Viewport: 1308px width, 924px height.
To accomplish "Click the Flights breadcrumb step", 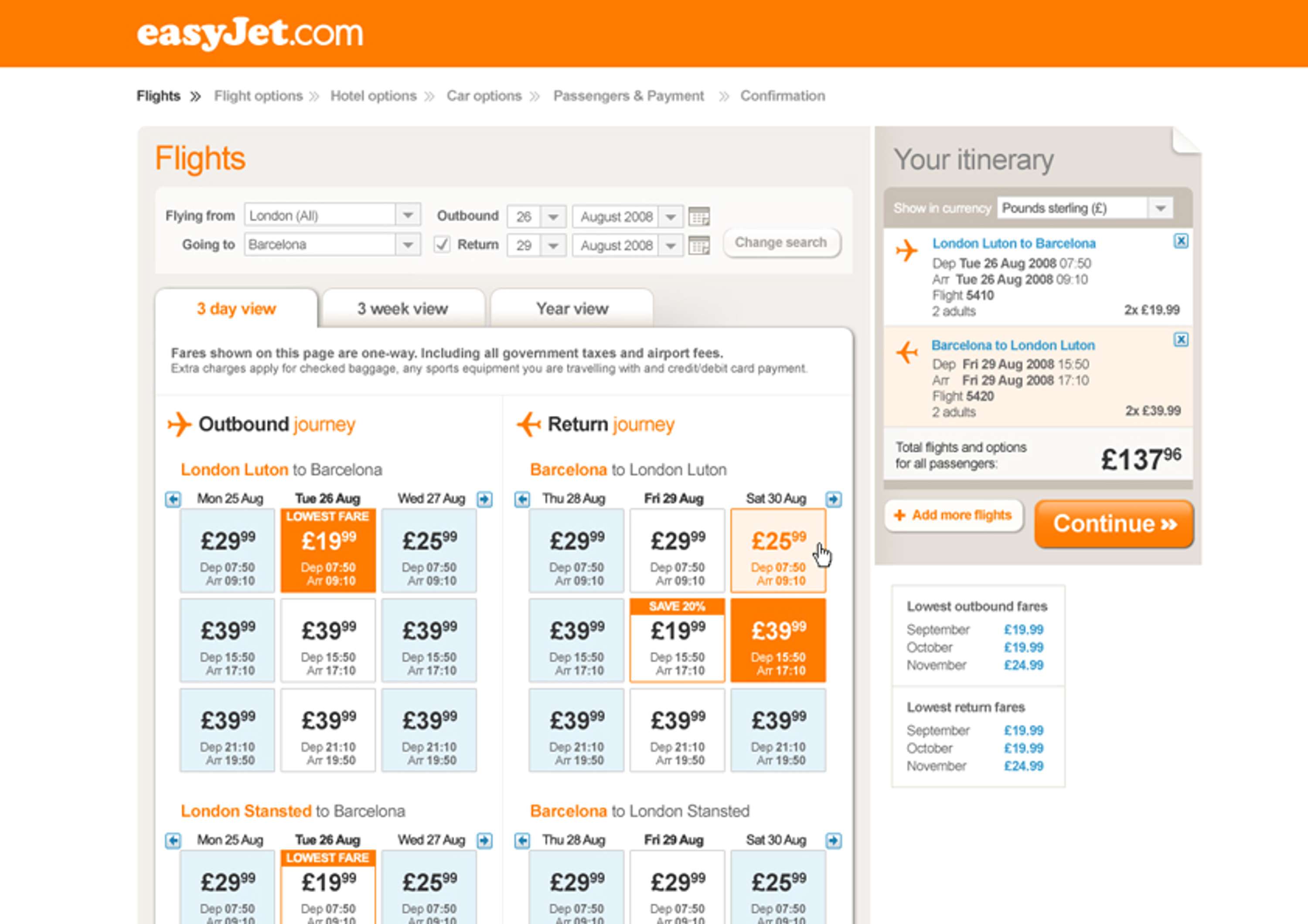I will coord(158,95).
